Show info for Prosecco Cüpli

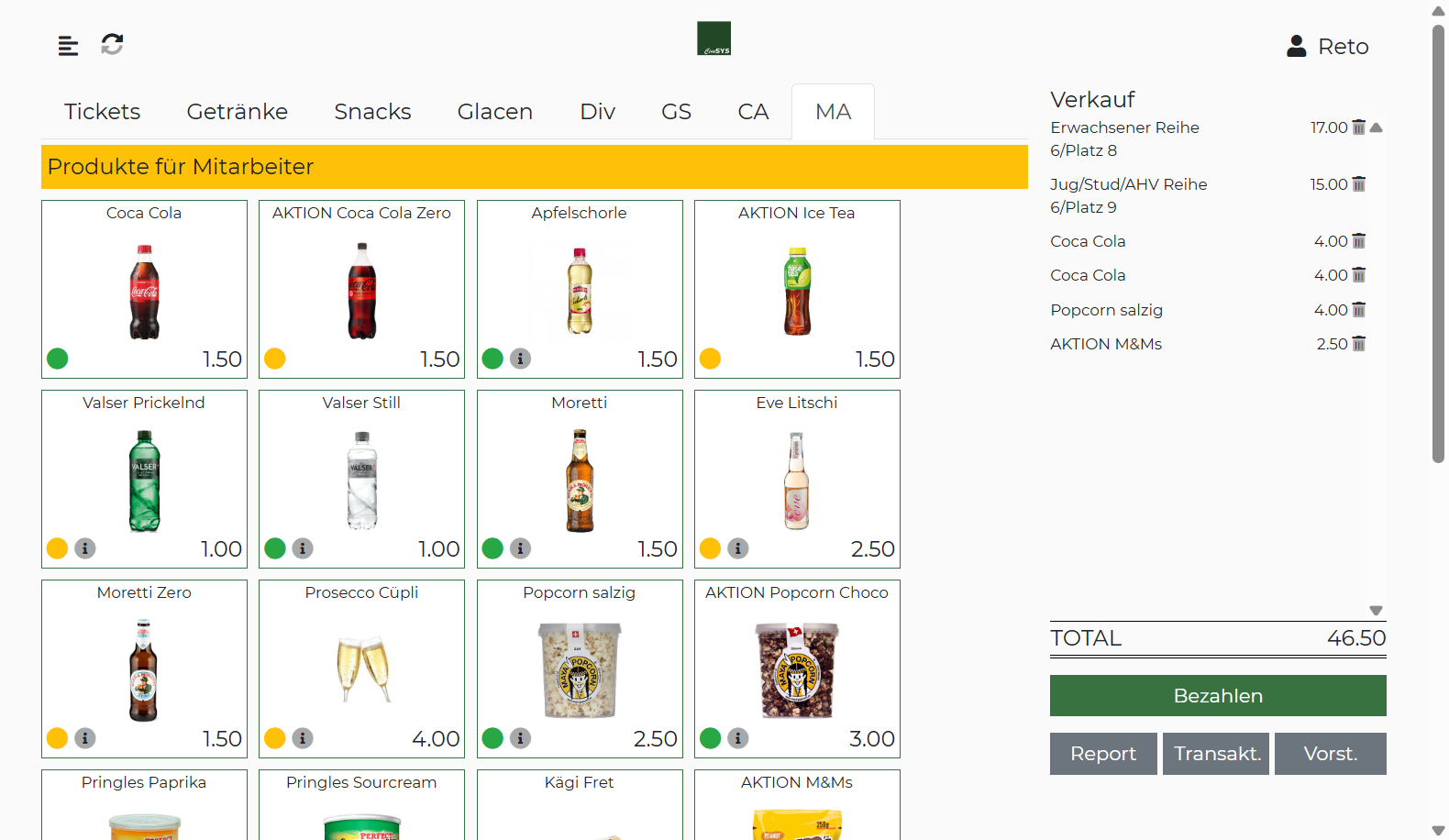303,738
